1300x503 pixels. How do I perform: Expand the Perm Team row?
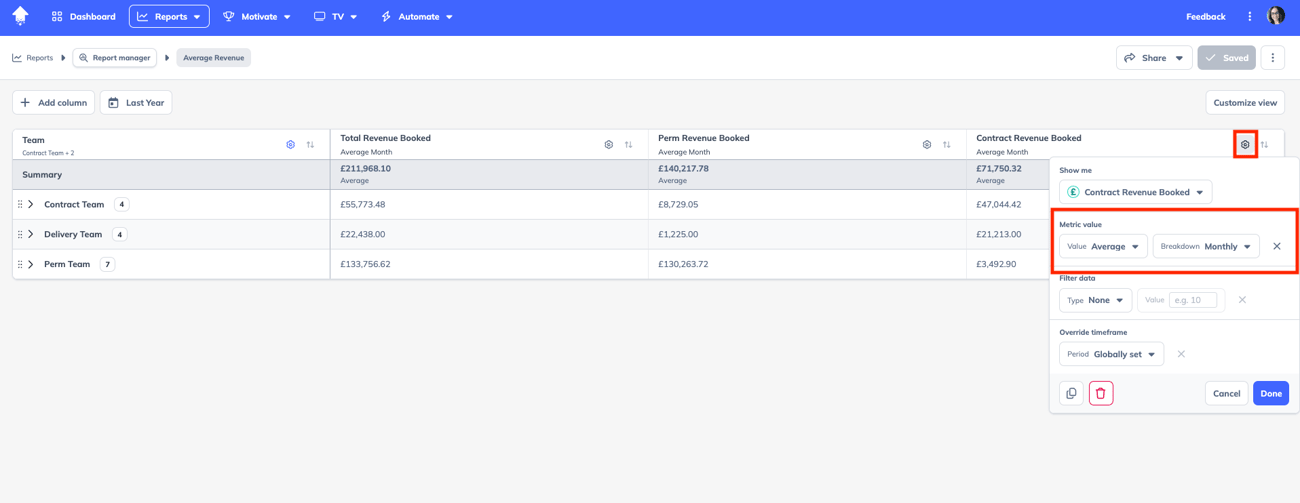coord(31,265)
